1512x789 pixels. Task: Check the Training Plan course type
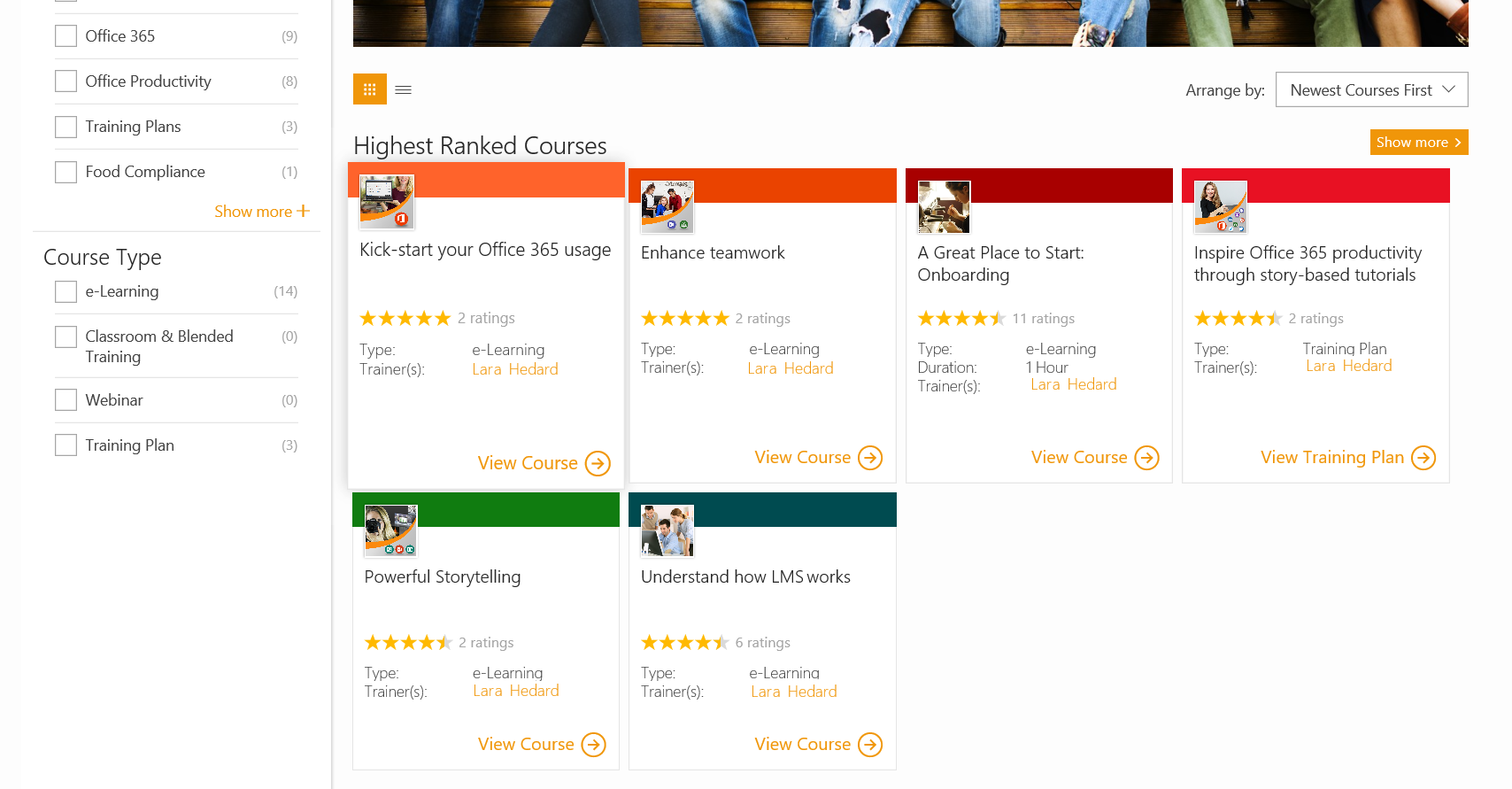[x=66, y=445]
